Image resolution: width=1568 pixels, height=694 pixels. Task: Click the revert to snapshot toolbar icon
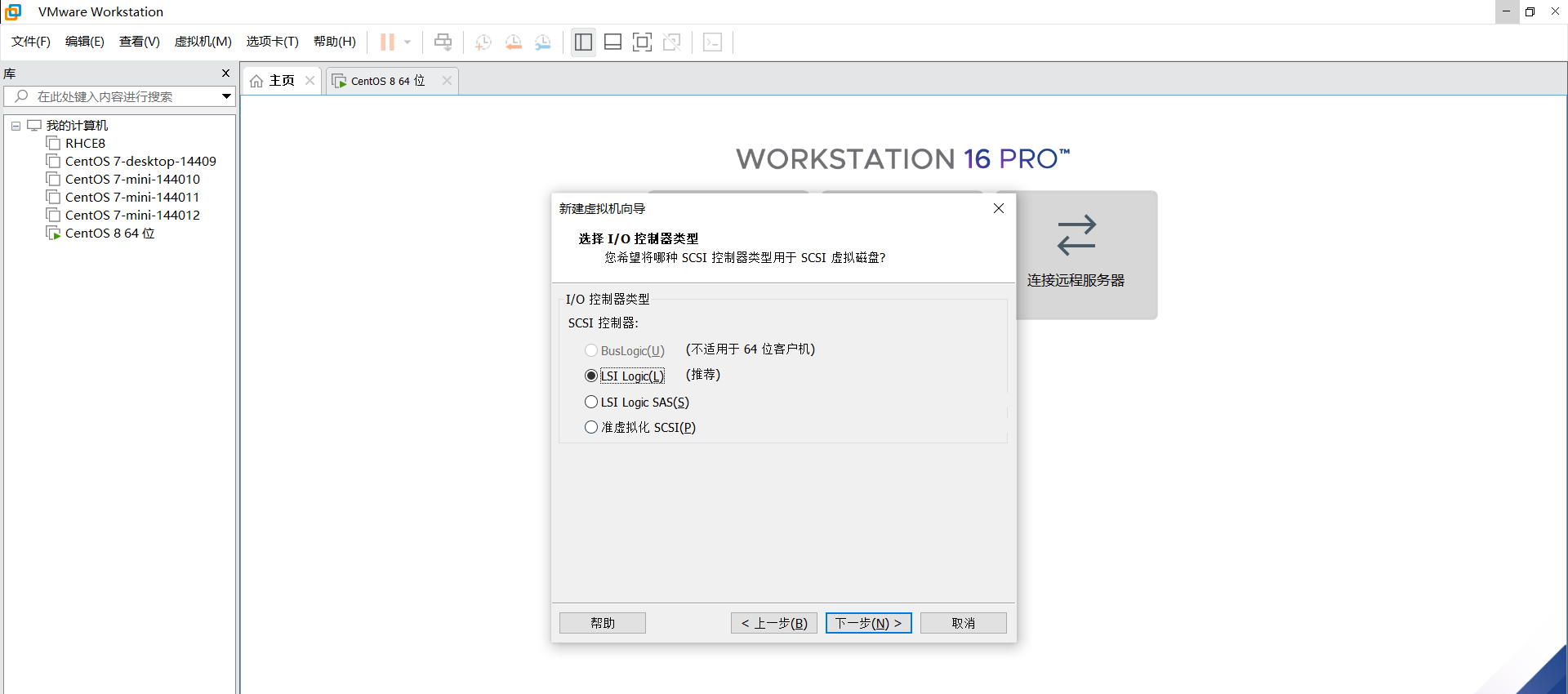[x=513, y=42]
